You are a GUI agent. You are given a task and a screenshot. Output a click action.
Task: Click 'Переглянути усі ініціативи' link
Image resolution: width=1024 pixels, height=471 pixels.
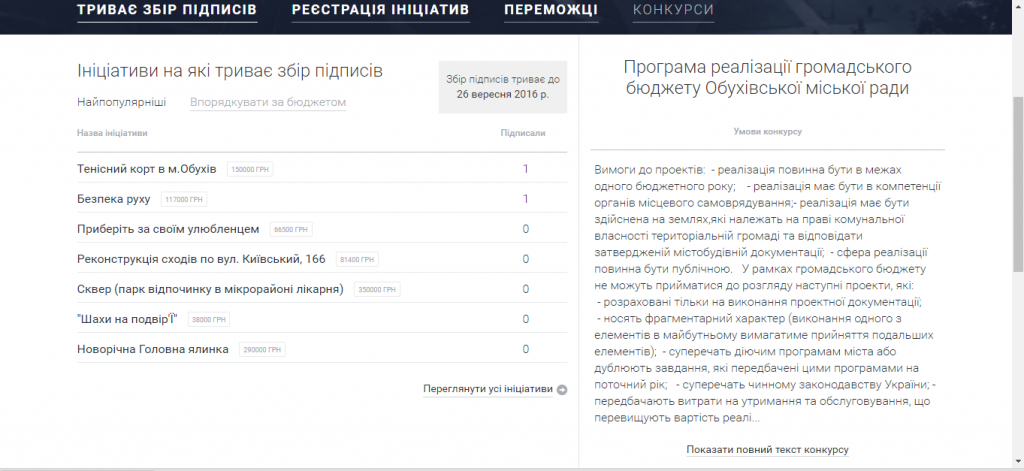pyautogui.click(x=488, y=389)
